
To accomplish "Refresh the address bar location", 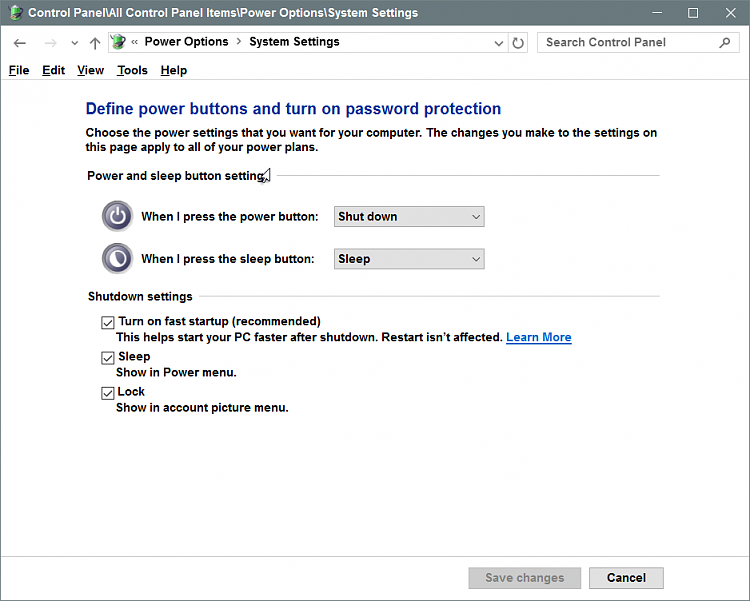I will tap(518, 43).
